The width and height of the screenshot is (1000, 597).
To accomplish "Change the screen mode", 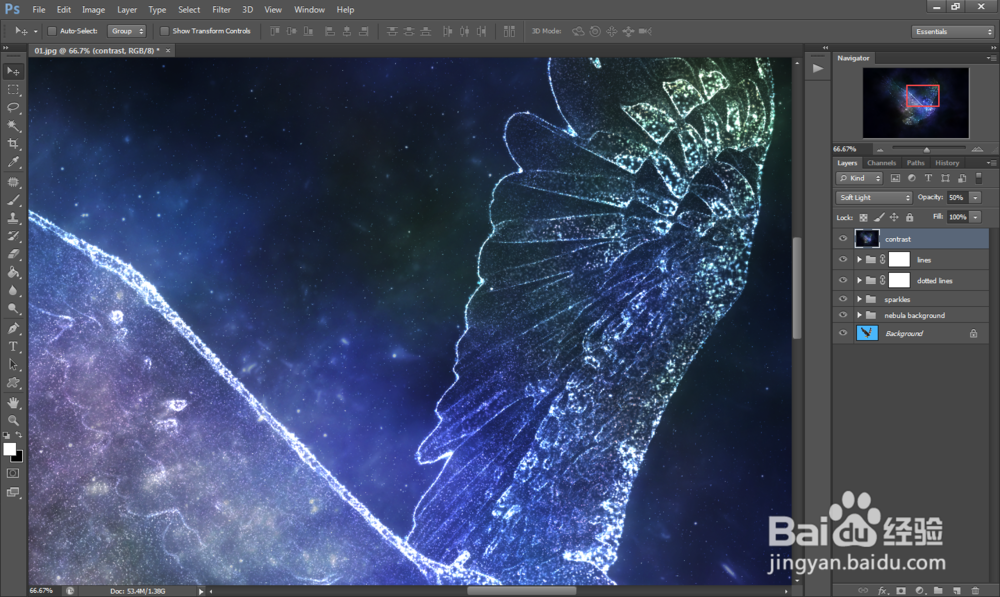I will pyautogui.click(x=13, y=492).
